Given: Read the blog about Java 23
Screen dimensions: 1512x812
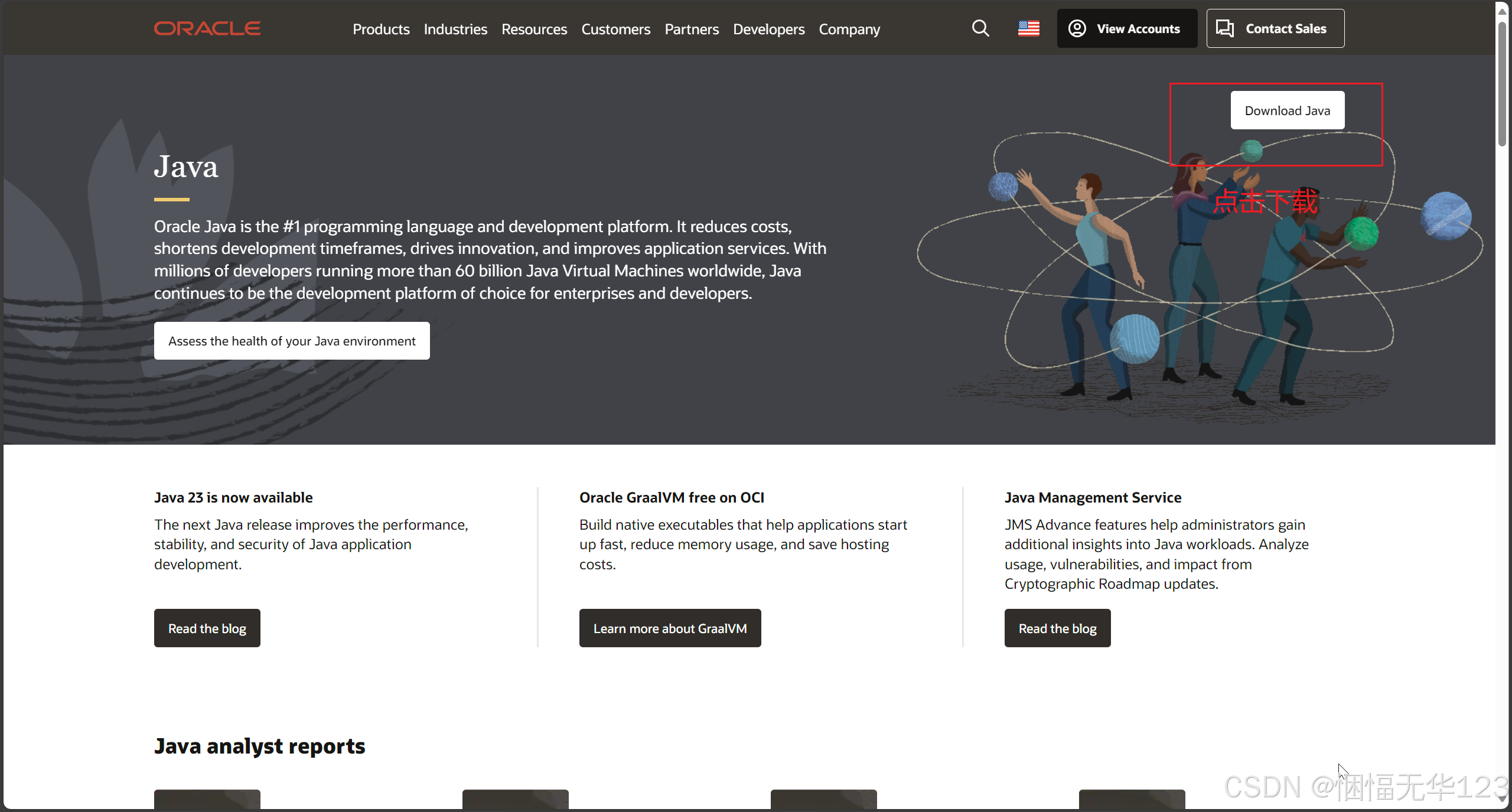Looking at the screenshot, I should pos(207,628).
